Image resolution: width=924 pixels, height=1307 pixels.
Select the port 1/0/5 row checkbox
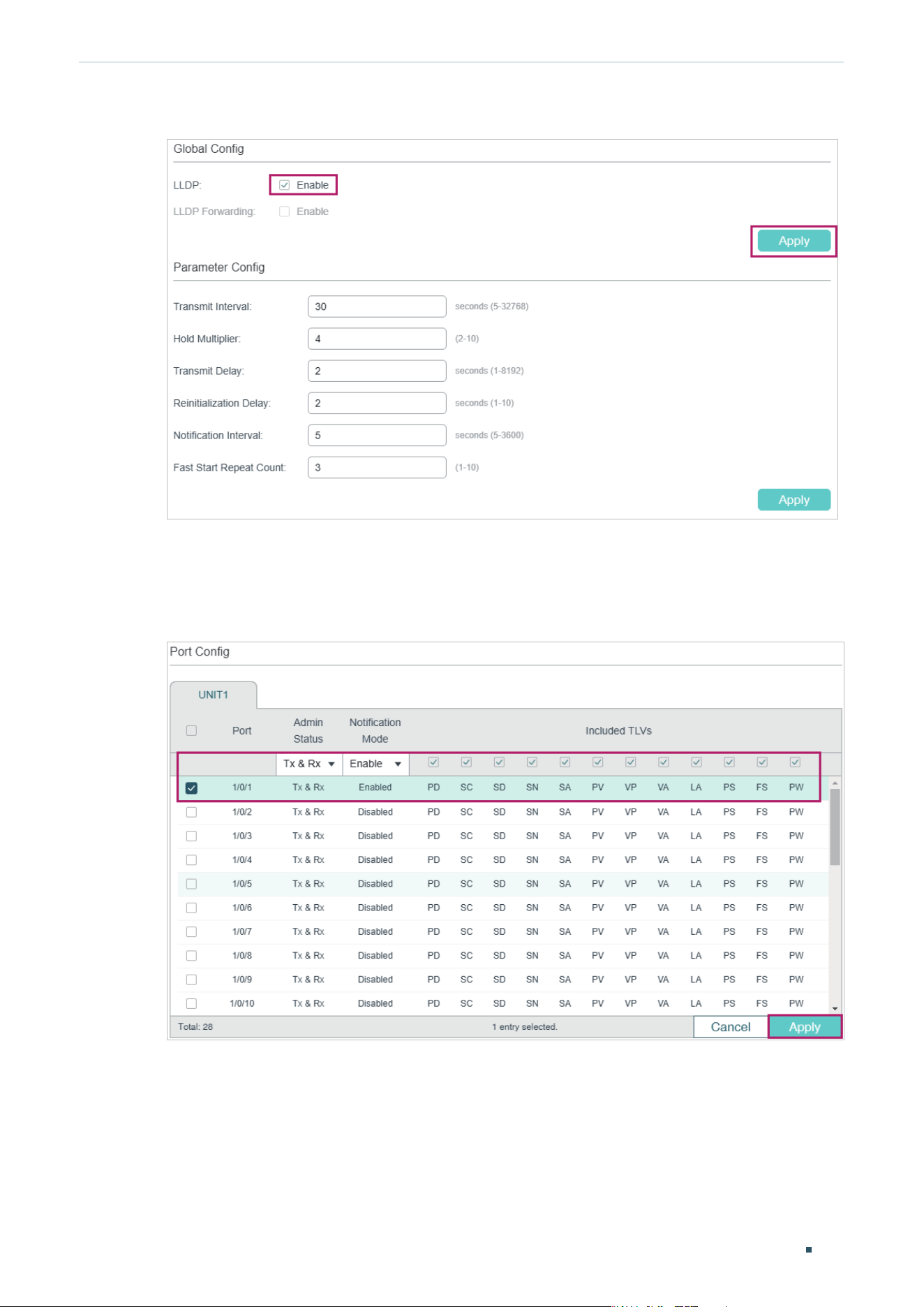[191, 884]
